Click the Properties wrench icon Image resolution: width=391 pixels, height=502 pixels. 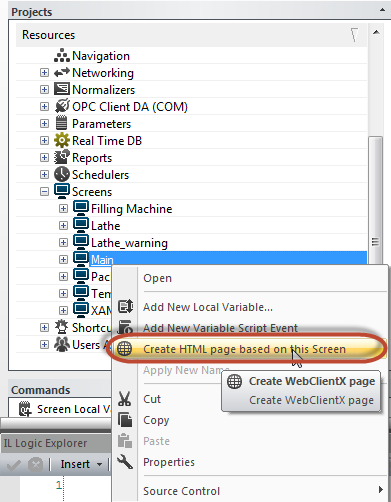[125, 462]
